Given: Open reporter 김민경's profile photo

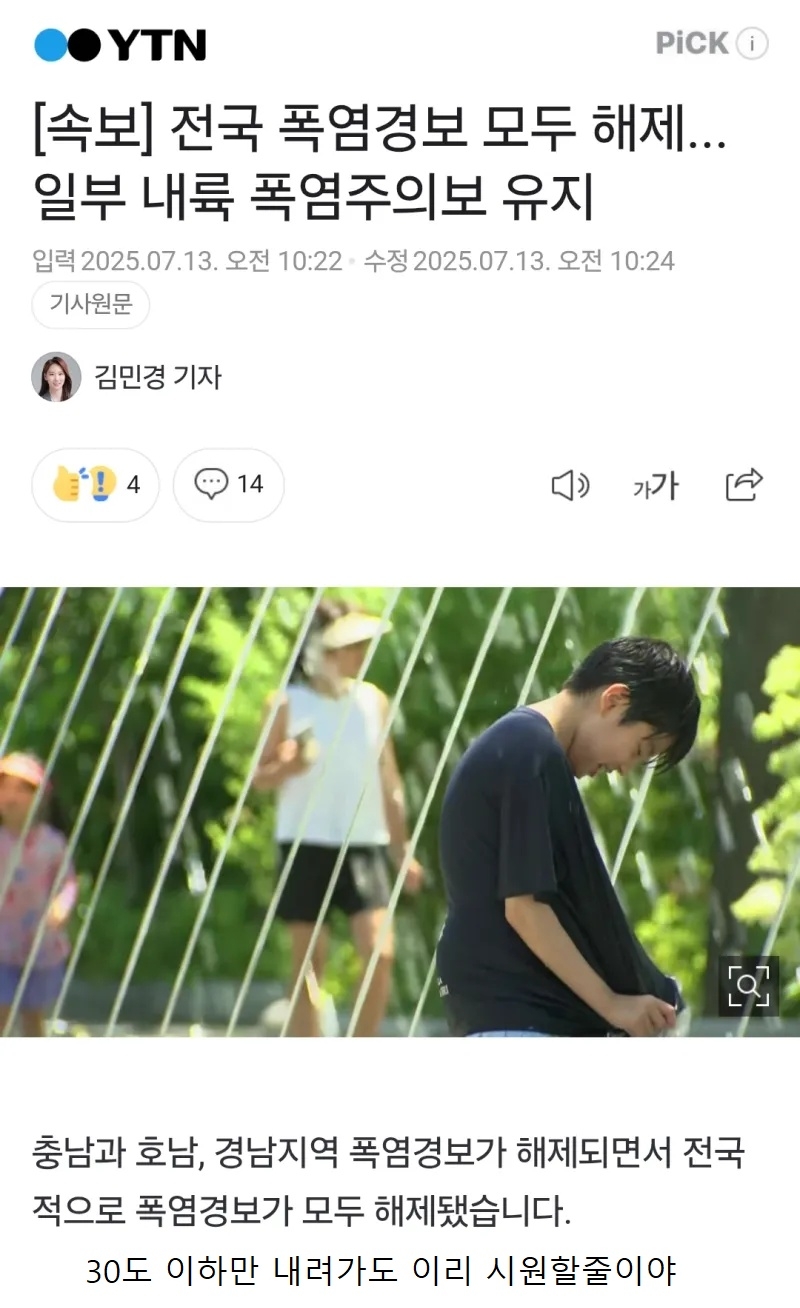Looking at the screenshot, I should 56,377.
